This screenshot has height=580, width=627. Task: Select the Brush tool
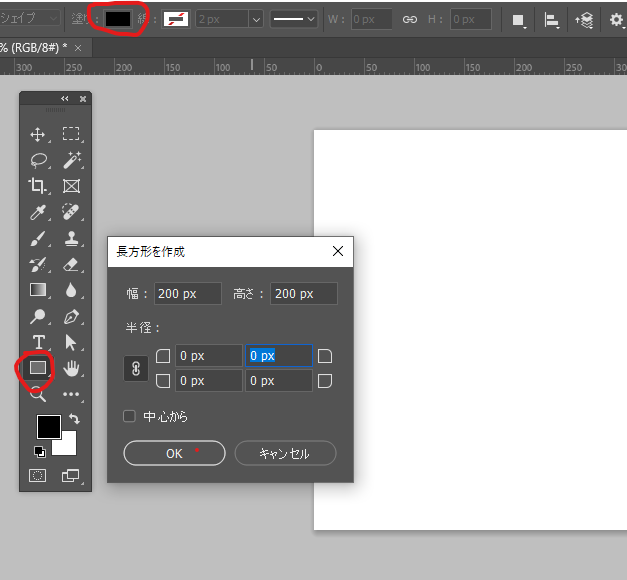coord(38,238)
